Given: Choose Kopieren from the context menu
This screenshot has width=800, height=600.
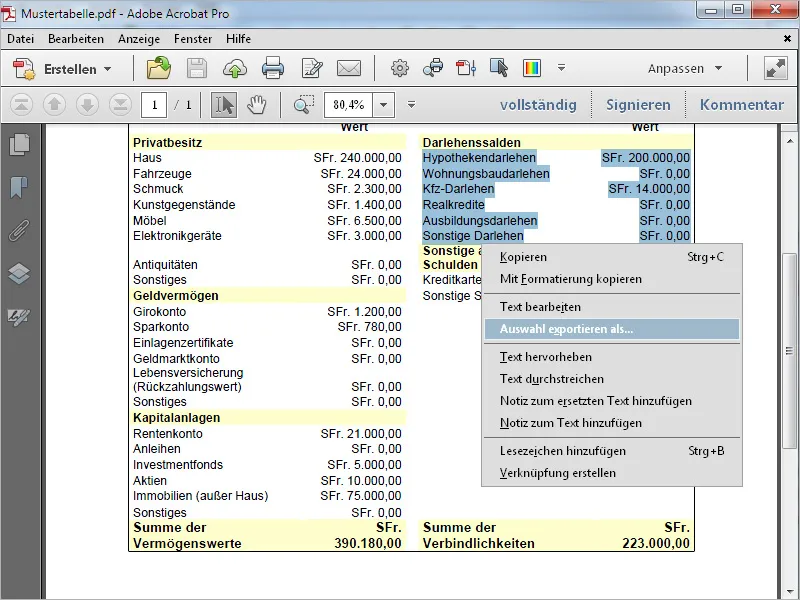Looking at the screenshot, I should point(611,257).
